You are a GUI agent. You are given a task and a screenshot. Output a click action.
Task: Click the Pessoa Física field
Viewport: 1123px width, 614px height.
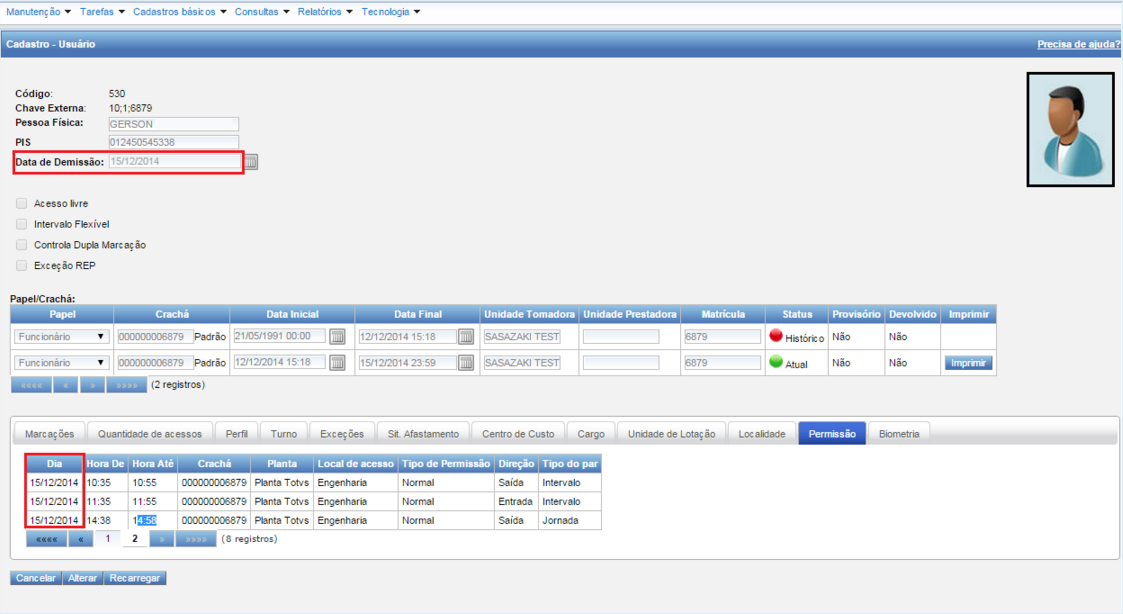click(x=173, y=124)
